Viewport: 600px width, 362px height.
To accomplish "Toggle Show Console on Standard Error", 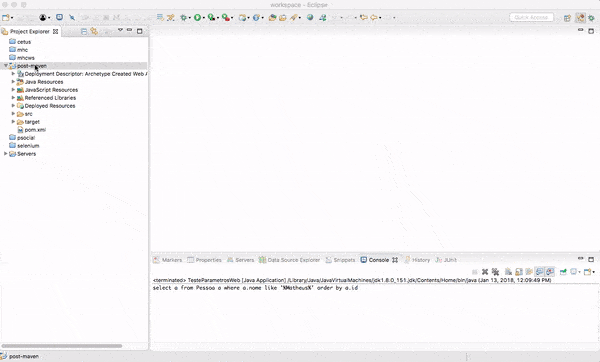I will (x=550, y=272).
